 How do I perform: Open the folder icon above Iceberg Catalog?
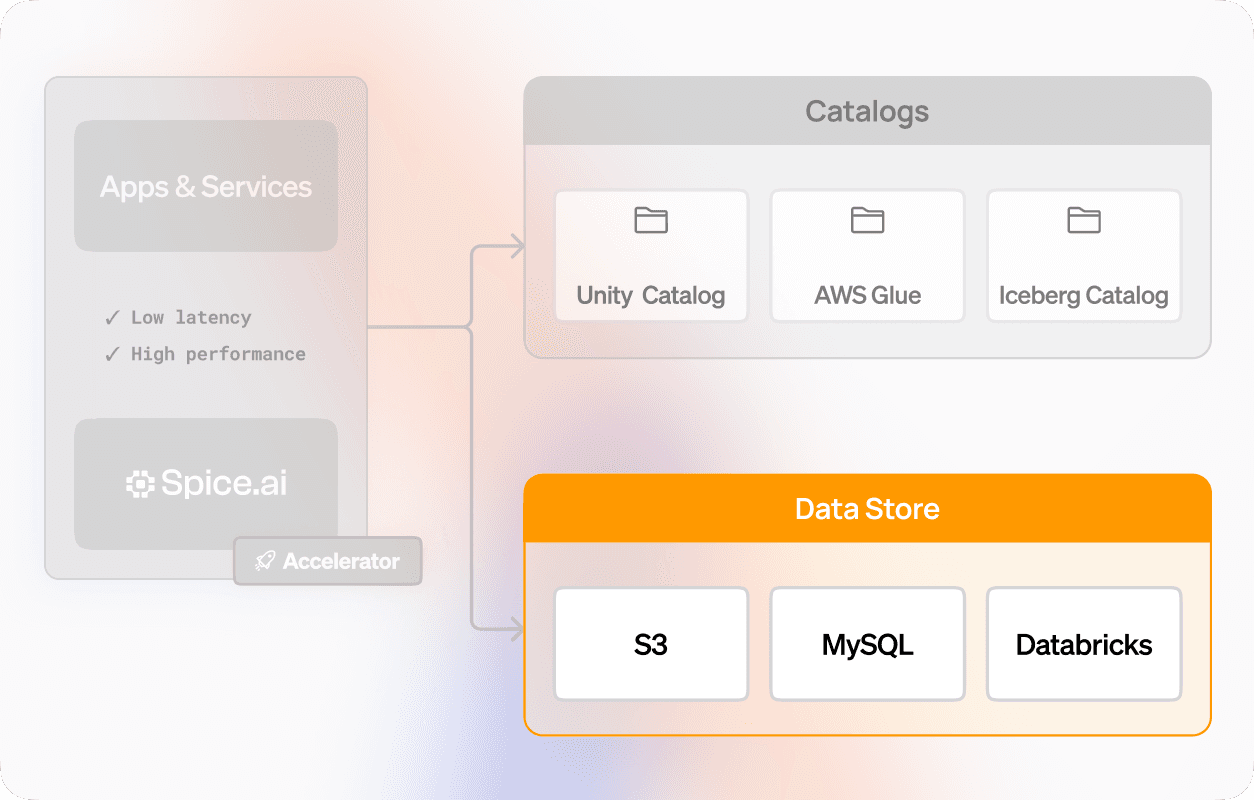pos(1083,220)
